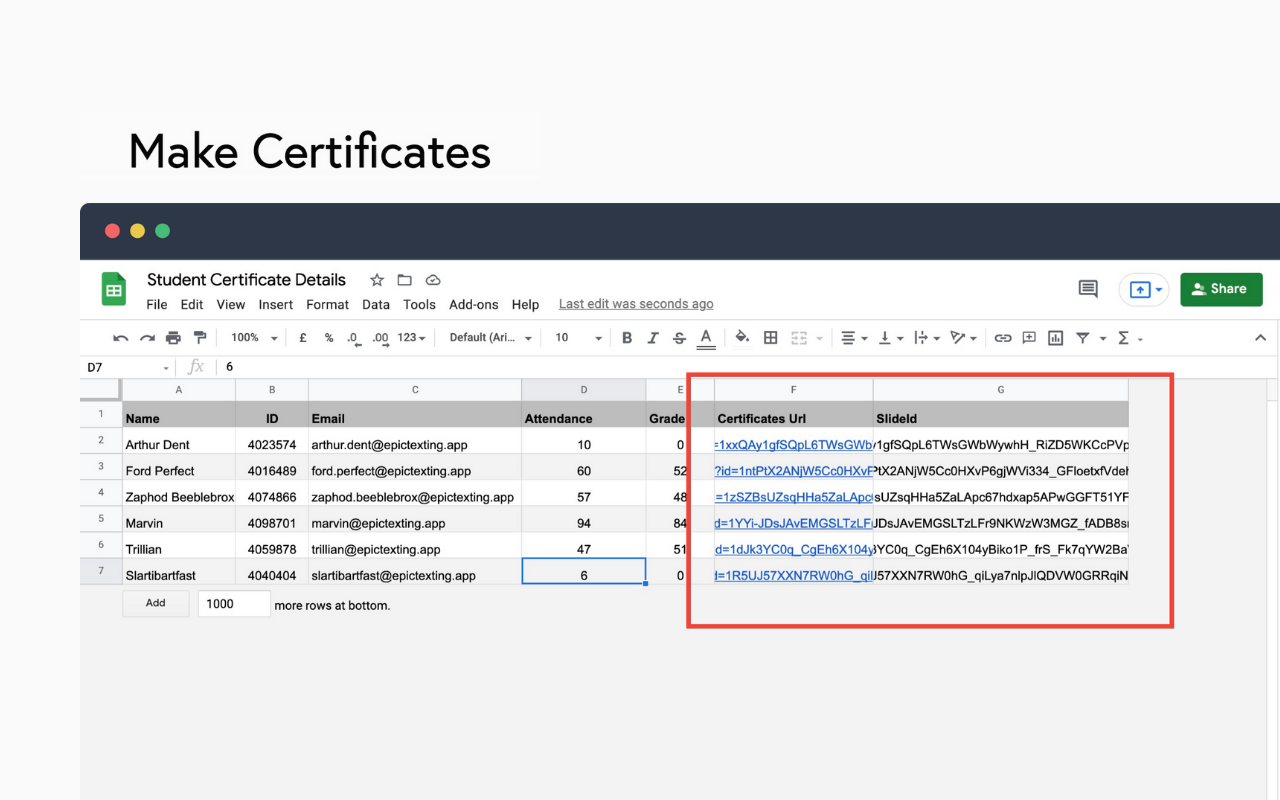Click the Print icon in toolbar
The height and width of the screenshot is (800, 1280).
tap(173, 338)
